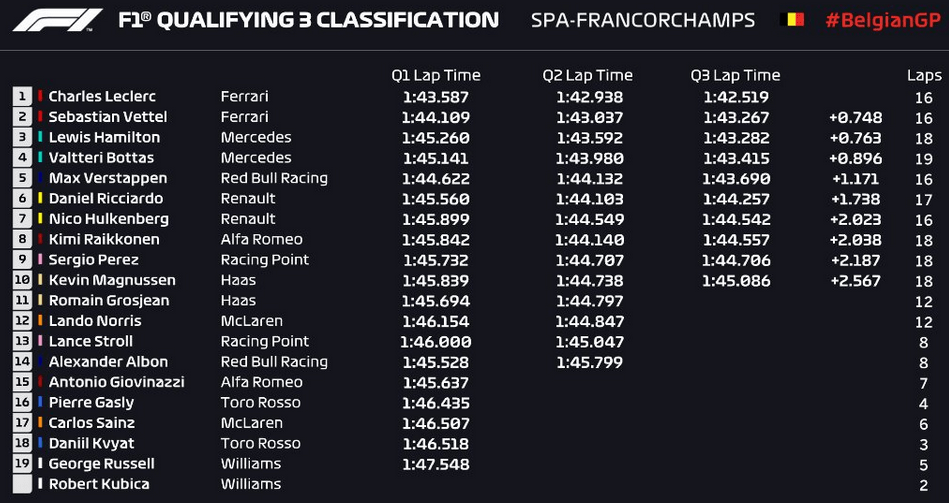Click George Russell's Q1 time 1:47.548
949x503 pixels.
tap(436, 464)
